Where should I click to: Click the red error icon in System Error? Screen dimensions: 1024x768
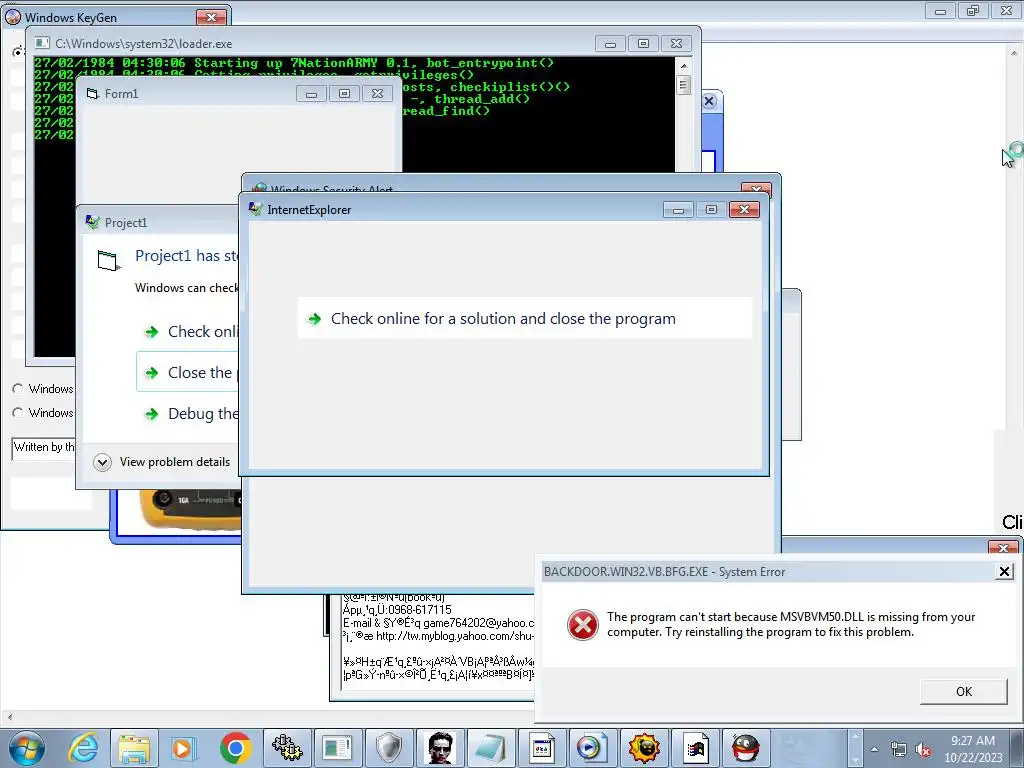coord(583,625)
